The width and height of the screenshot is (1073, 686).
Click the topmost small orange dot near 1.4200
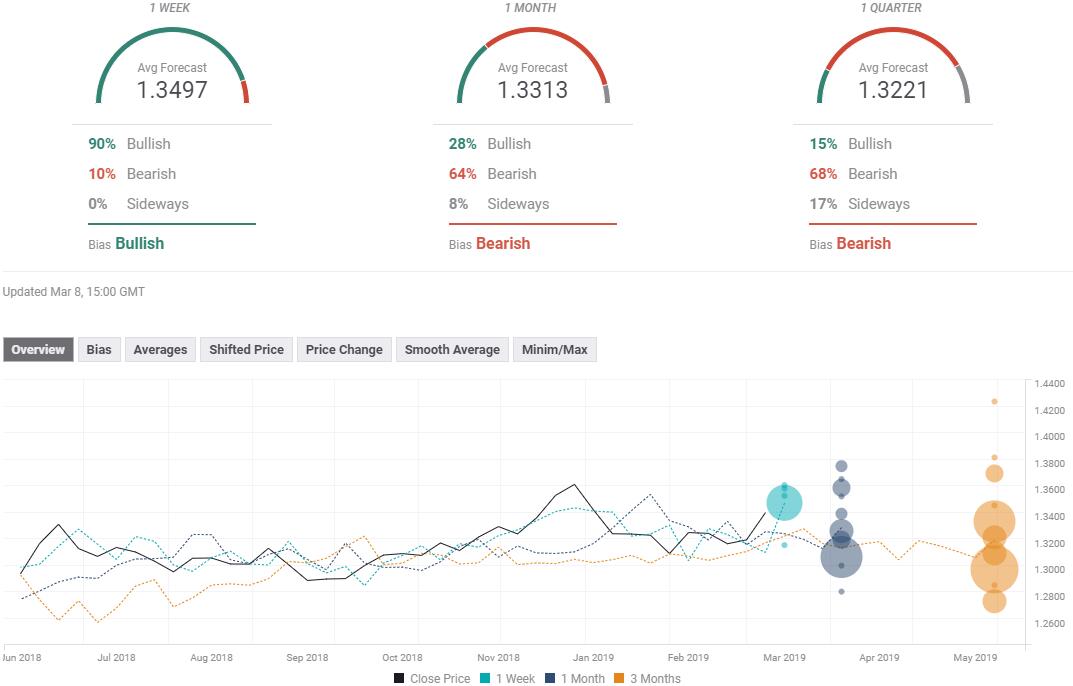point(994,402)
